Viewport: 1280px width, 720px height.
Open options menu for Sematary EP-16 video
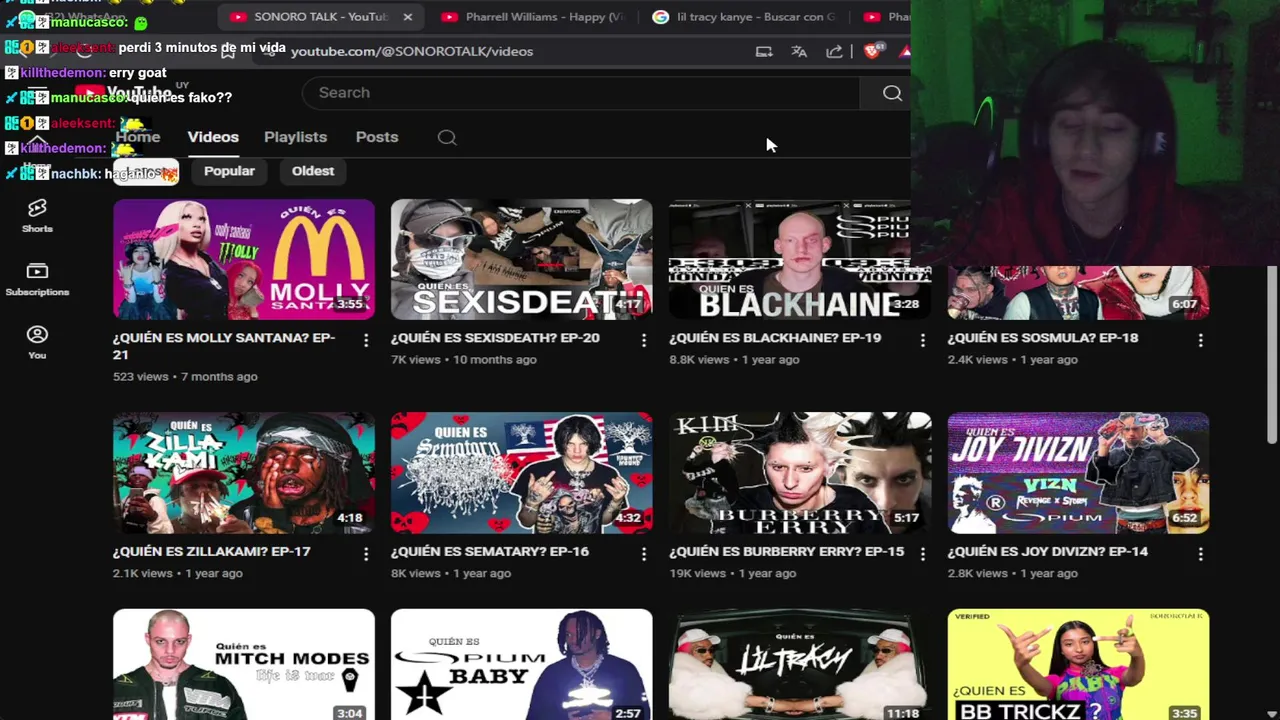click(644, 553)
